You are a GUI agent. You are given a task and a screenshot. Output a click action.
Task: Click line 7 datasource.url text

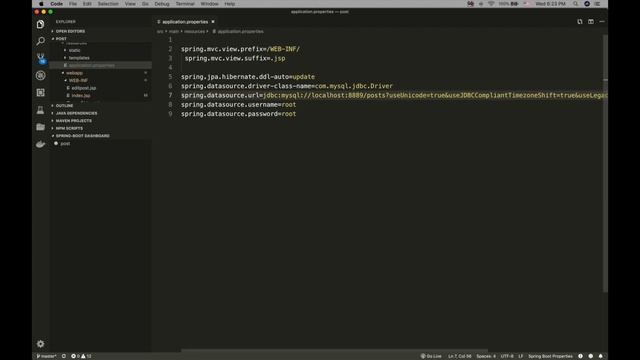tap(393, 95)
